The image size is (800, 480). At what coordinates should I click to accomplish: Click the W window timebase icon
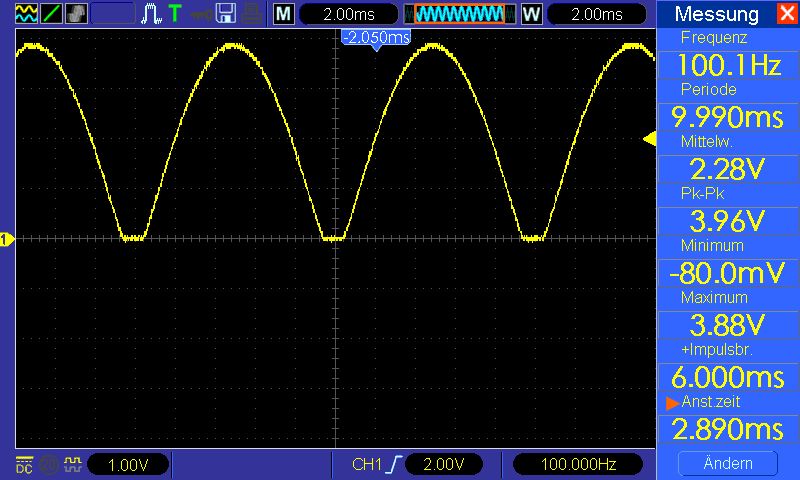coord(532,14)
